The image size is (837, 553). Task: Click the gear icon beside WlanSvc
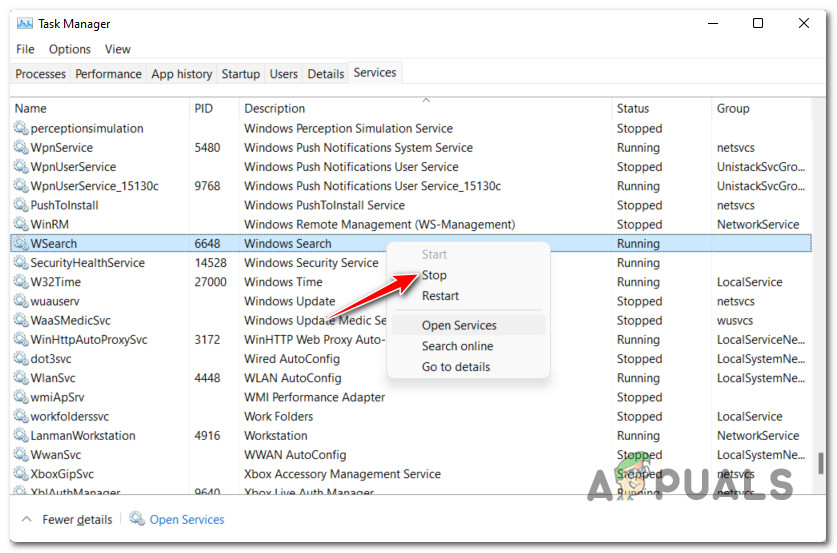point(21,378)
